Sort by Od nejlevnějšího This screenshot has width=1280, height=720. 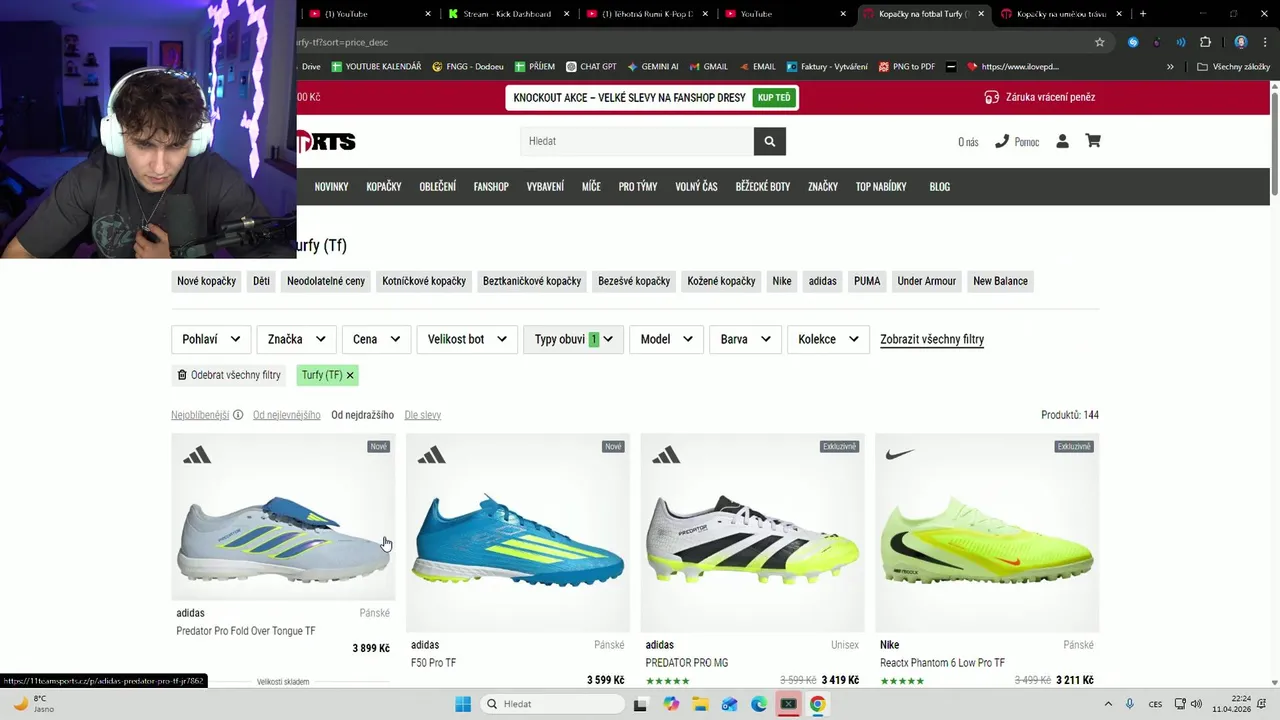(x=287, y=415)
